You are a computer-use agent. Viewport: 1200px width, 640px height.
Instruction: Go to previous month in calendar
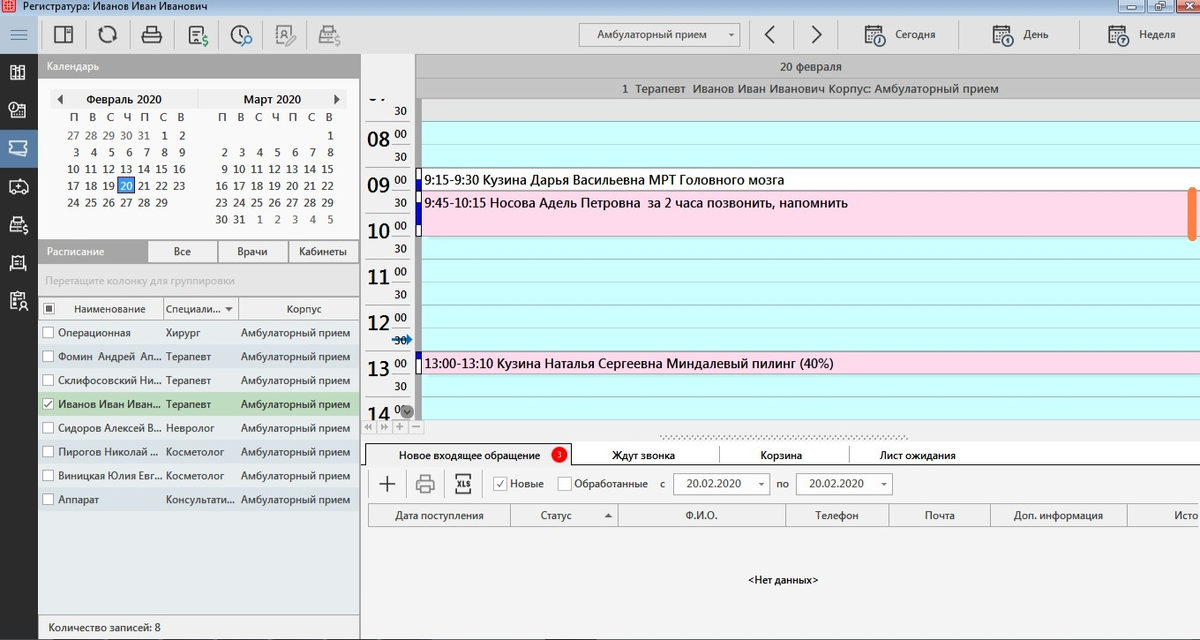[60, 100]
